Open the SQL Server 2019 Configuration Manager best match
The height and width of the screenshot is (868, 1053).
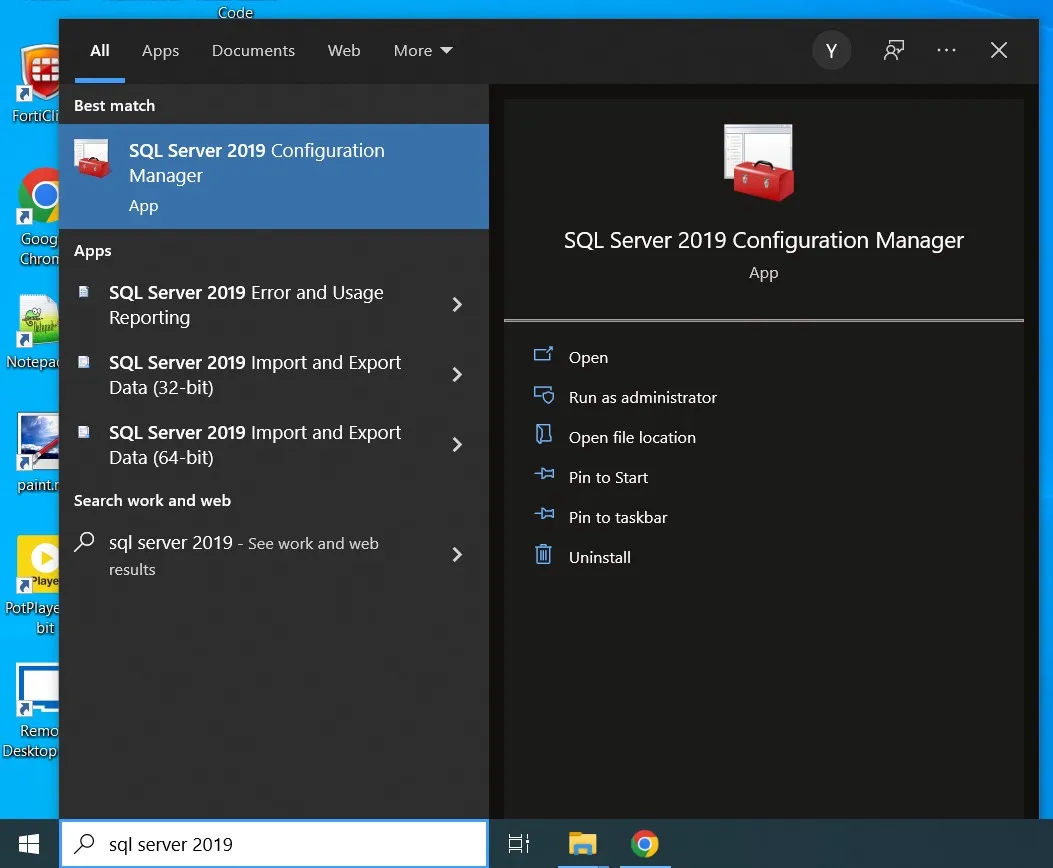click(274, 177)
